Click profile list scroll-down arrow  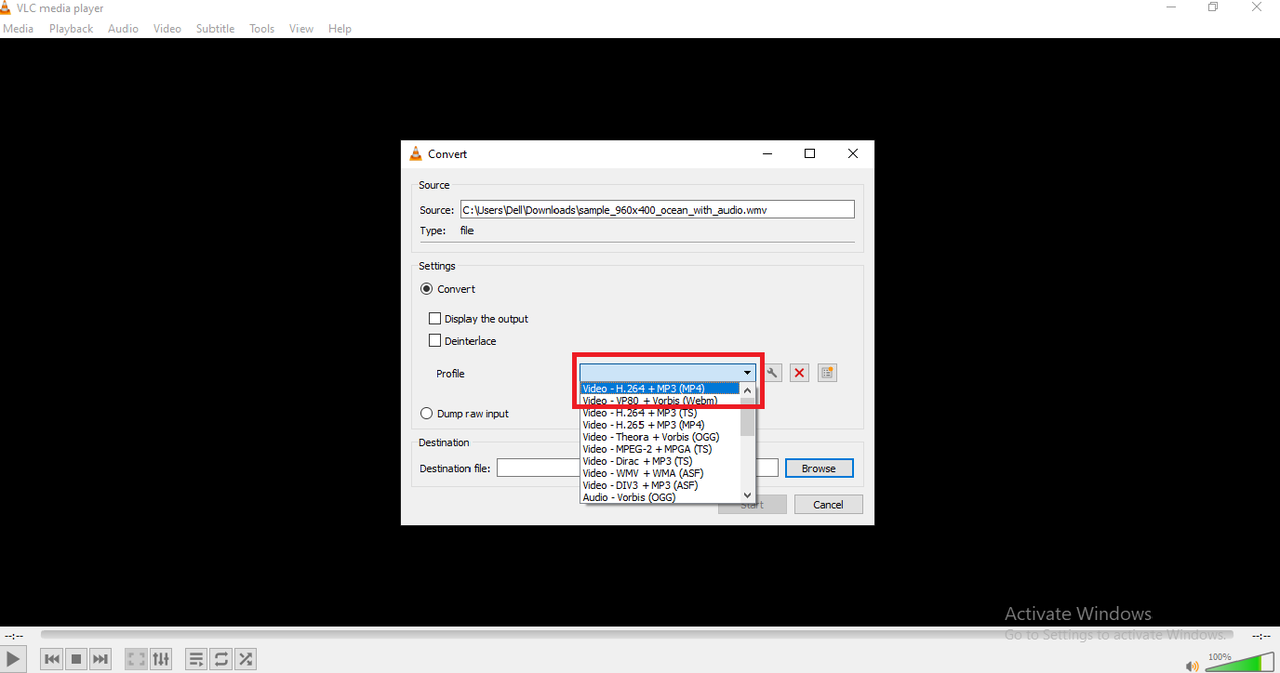click(747, 495)
